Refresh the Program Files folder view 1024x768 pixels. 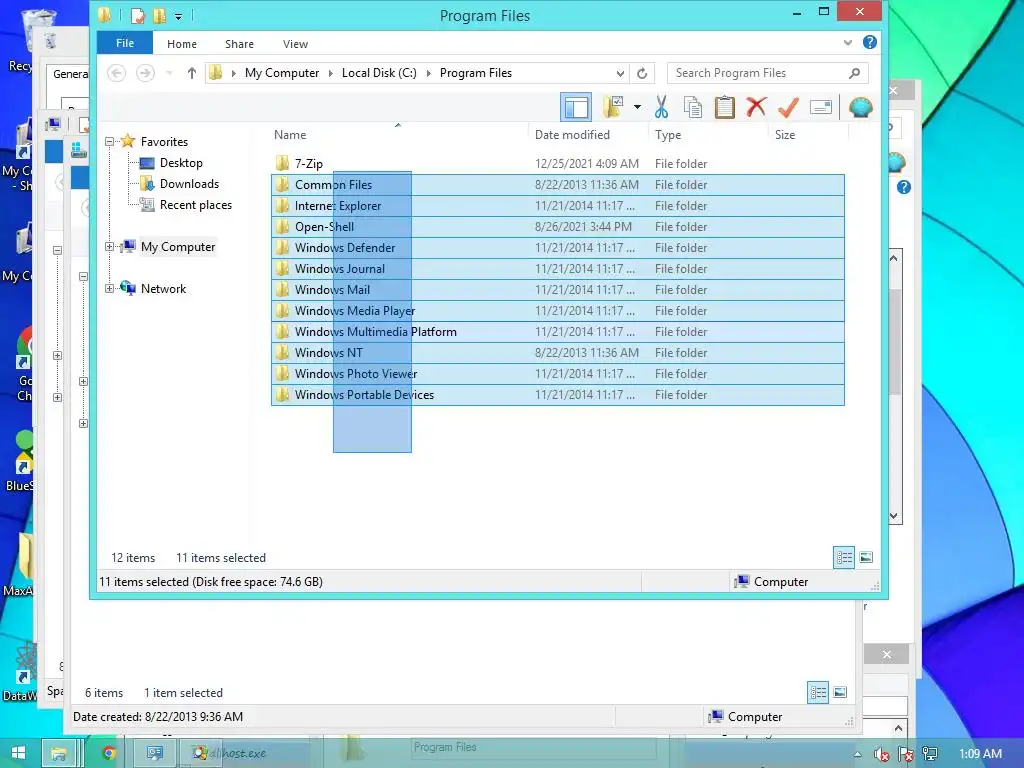tap(642, 73)
